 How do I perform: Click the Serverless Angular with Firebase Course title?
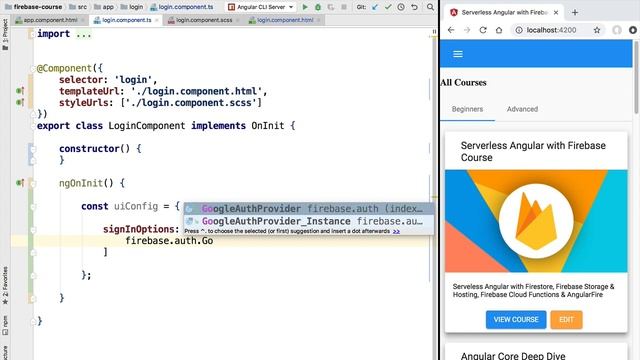[533, 151]
